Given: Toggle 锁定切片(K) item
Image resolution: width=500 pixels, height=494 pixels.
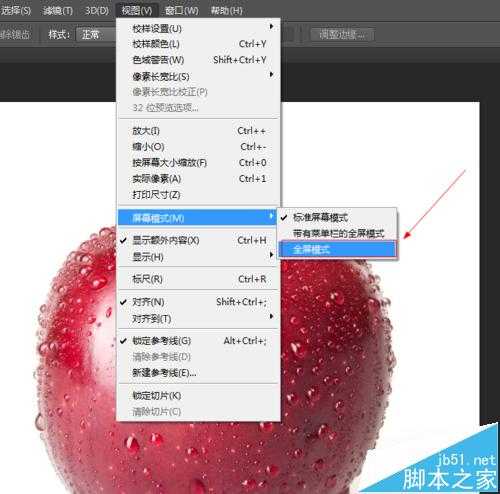Looking at the screenshot, I should pyautogui.click(x=198, y=396).
